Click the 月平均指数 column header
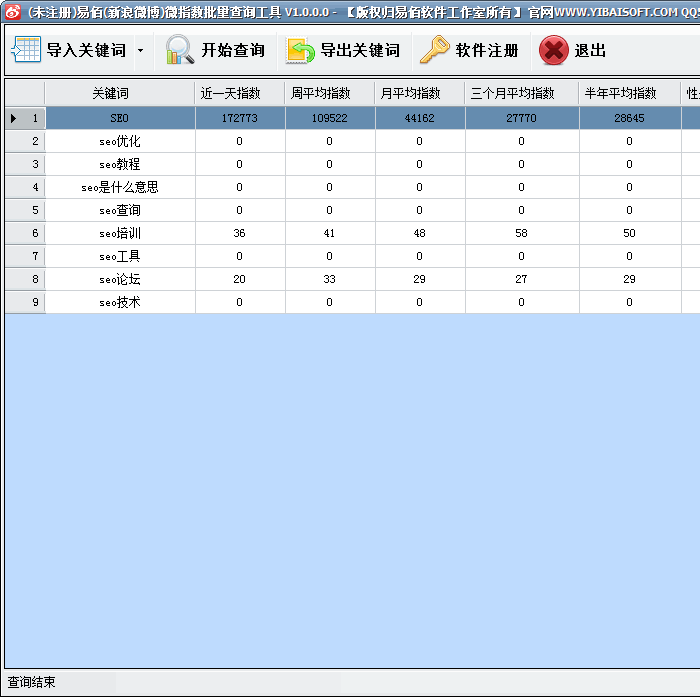The image size is (700, 697). point(419,93)
